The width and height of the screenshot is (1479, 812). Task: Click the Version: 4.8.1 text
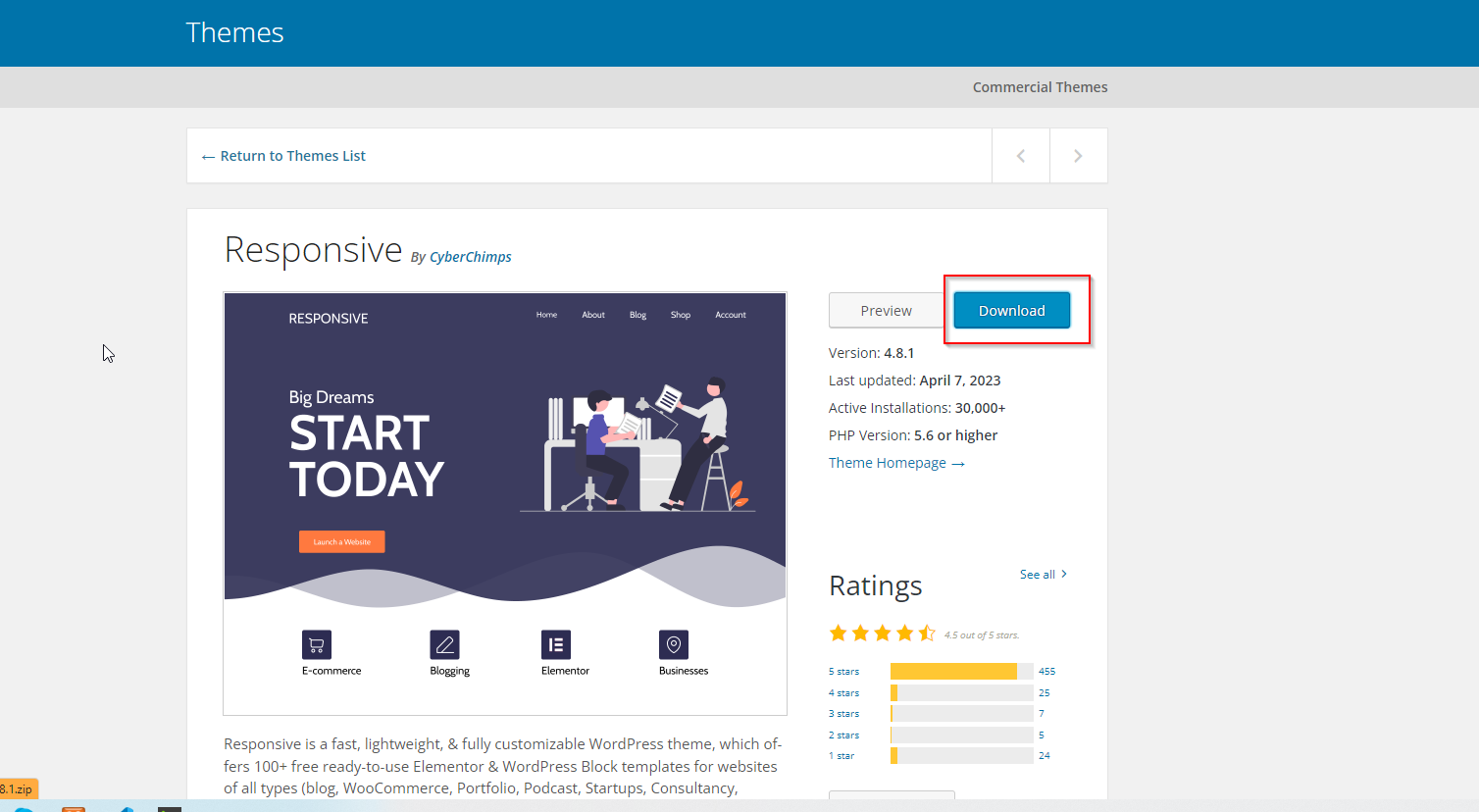pos(872,353)
